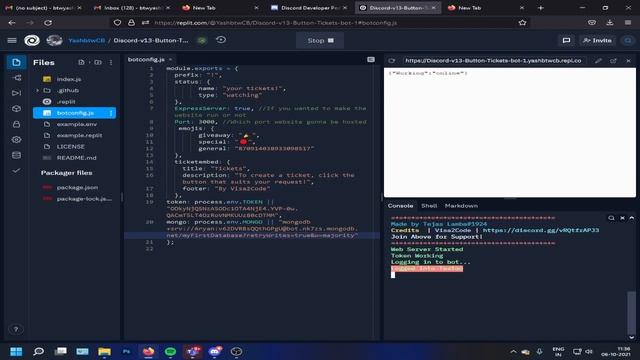The image size is (640, 360).
Task: Open Spotify from taskbar
Action: point(170,351)
